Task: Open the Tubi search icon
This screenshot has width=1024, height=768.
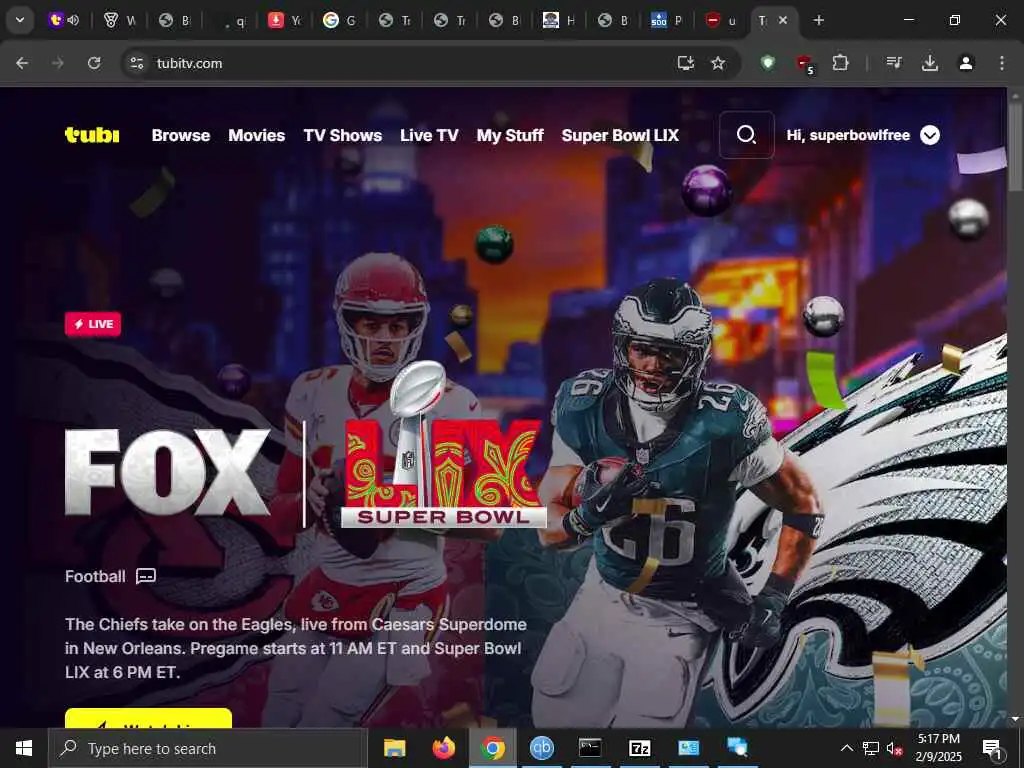Action: click(746, 135)
